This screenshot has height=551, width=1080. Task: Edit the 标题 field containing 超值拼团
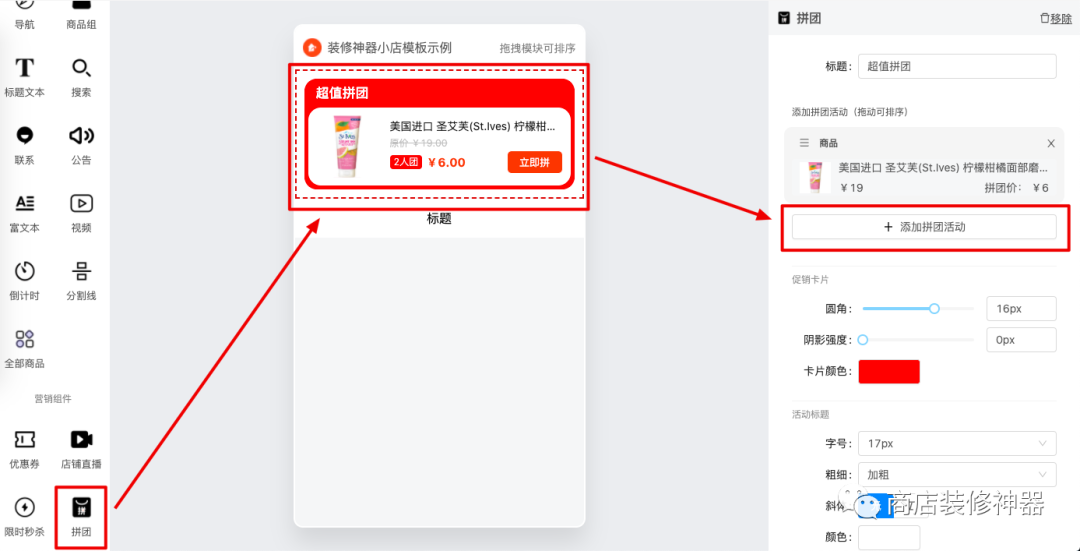[x=957, y=67]
